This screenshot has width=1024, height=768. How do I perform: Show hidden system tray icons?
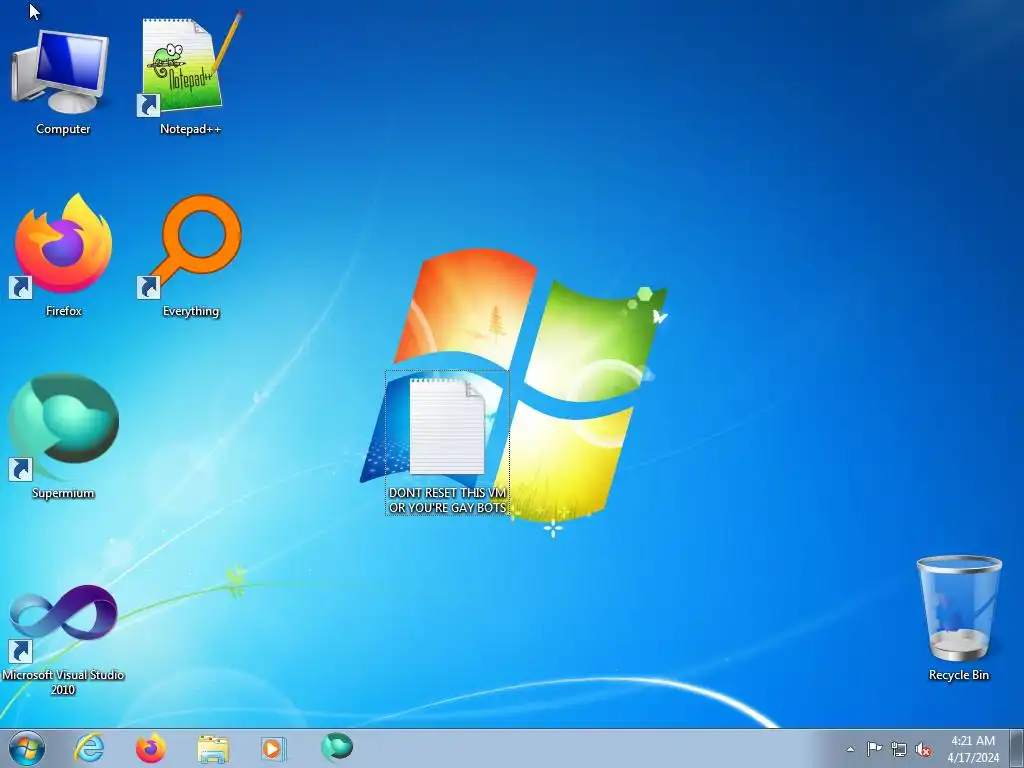click(x=850, y=749)
